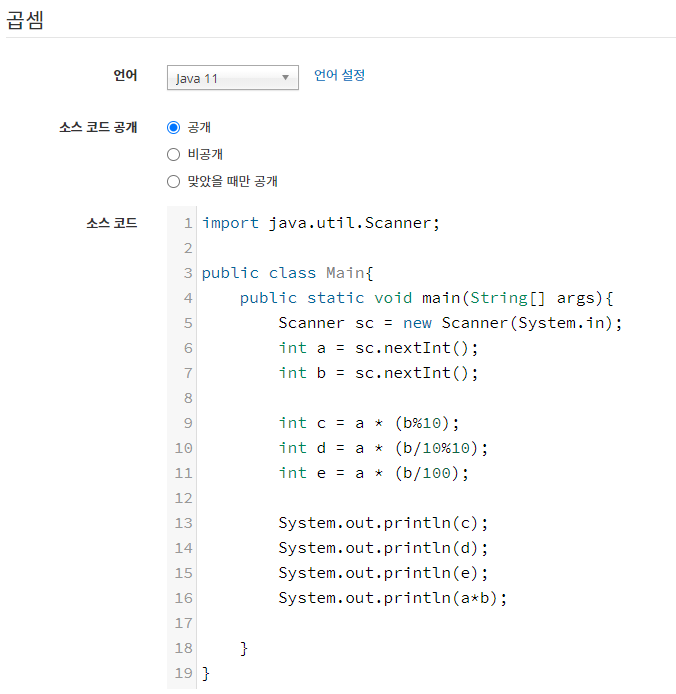Image resolution: width=676 pixels, height=694 pixels.
Task: Click line number 2 in the gutter
Action: point(188,248)
